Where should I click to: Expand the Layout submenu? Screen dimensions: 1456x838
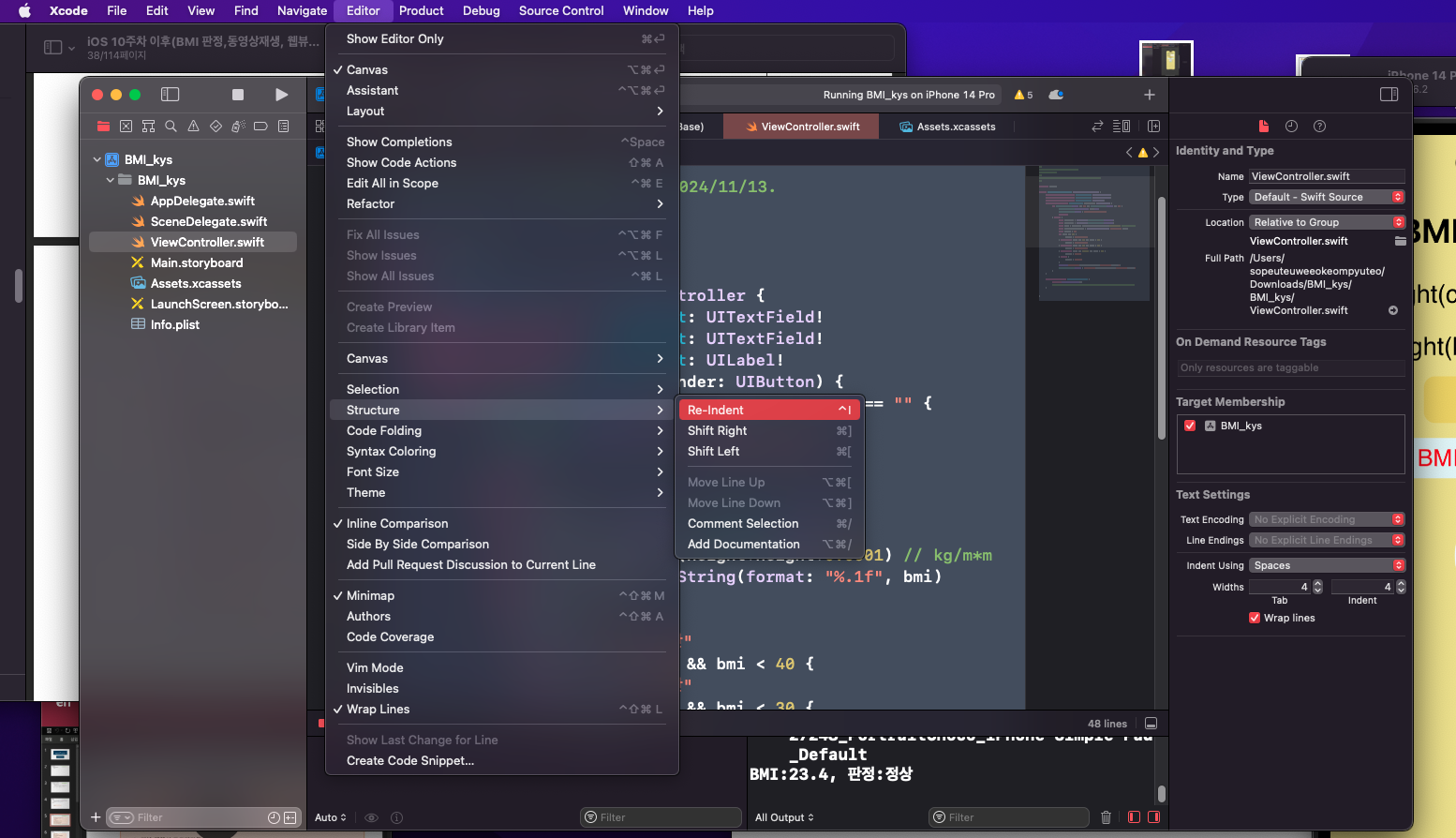[x=501, y=111]
